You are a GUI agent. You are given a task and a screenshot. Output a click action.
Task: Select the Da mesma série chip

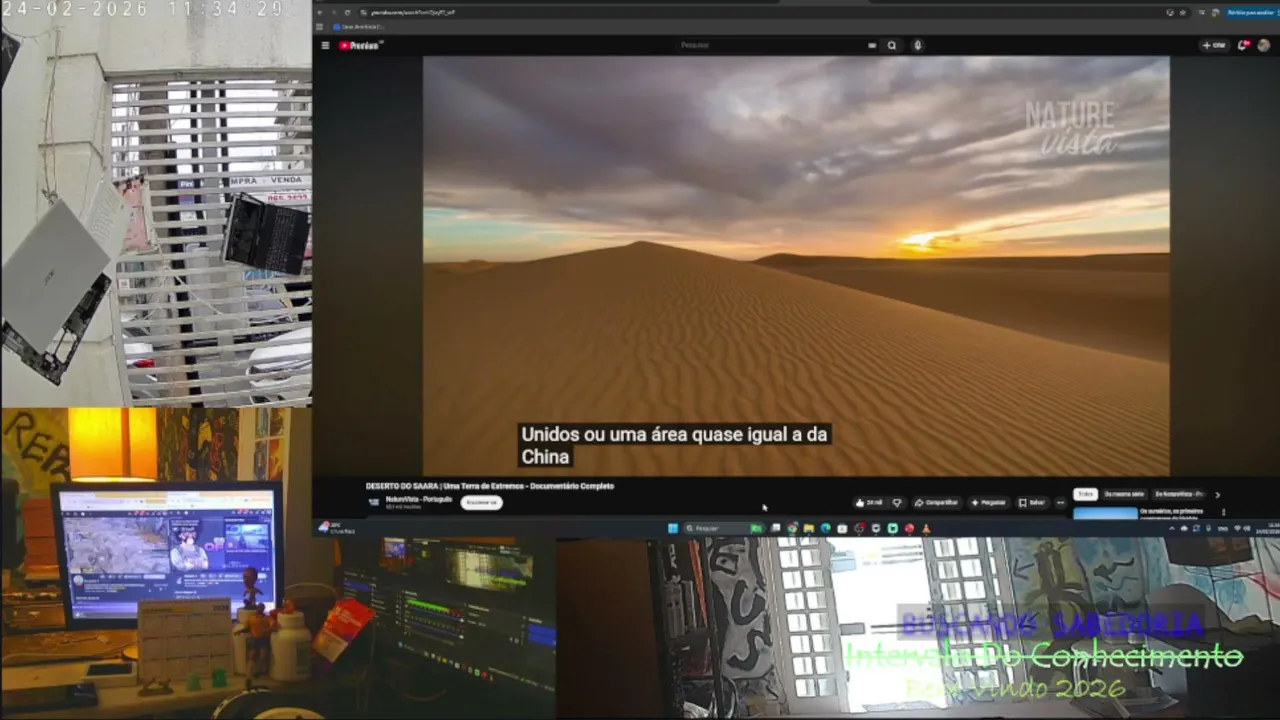pyautogui.click(x=1125, y=494)
